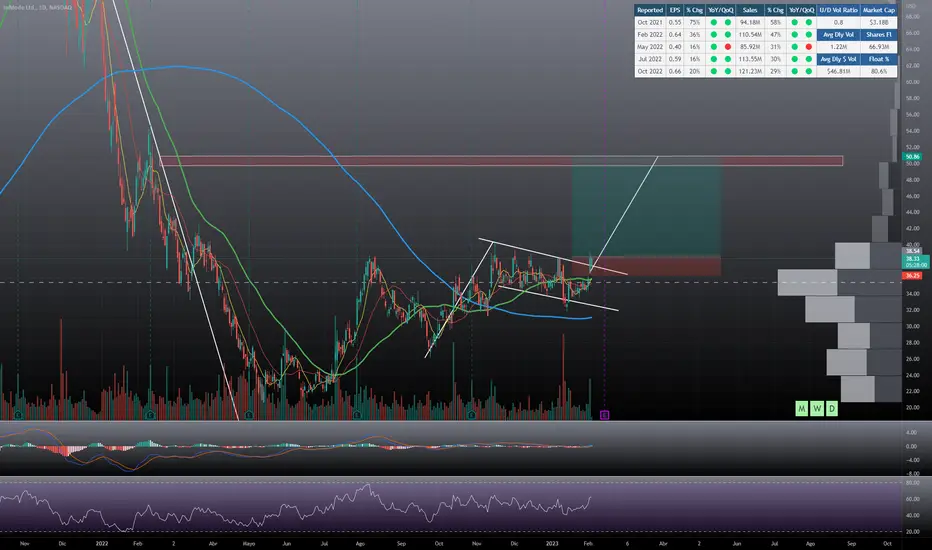Click the Reported column header
This screenshot has height=550, width=932.
[649, 9]
